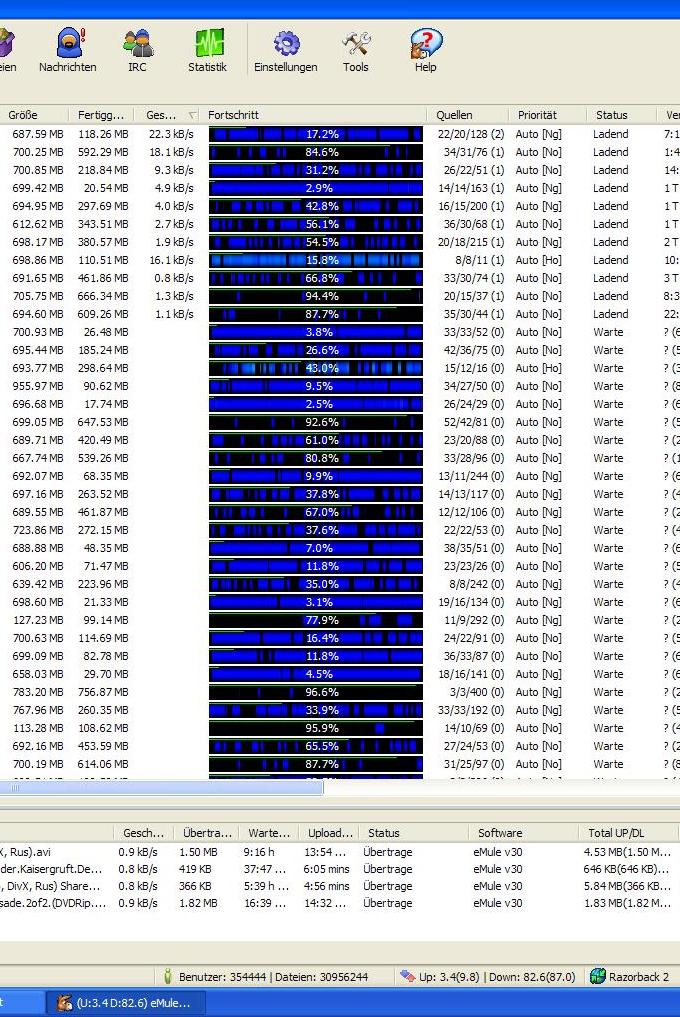
Task: Sort by Priorität column header
Action: click(548, 115)
